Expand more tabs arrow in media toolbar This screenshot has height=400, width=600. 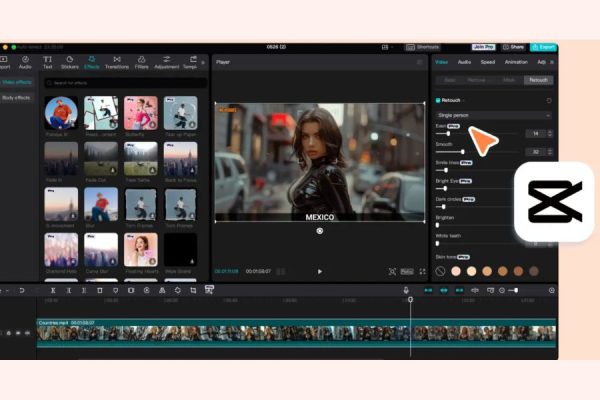point(203,62)
